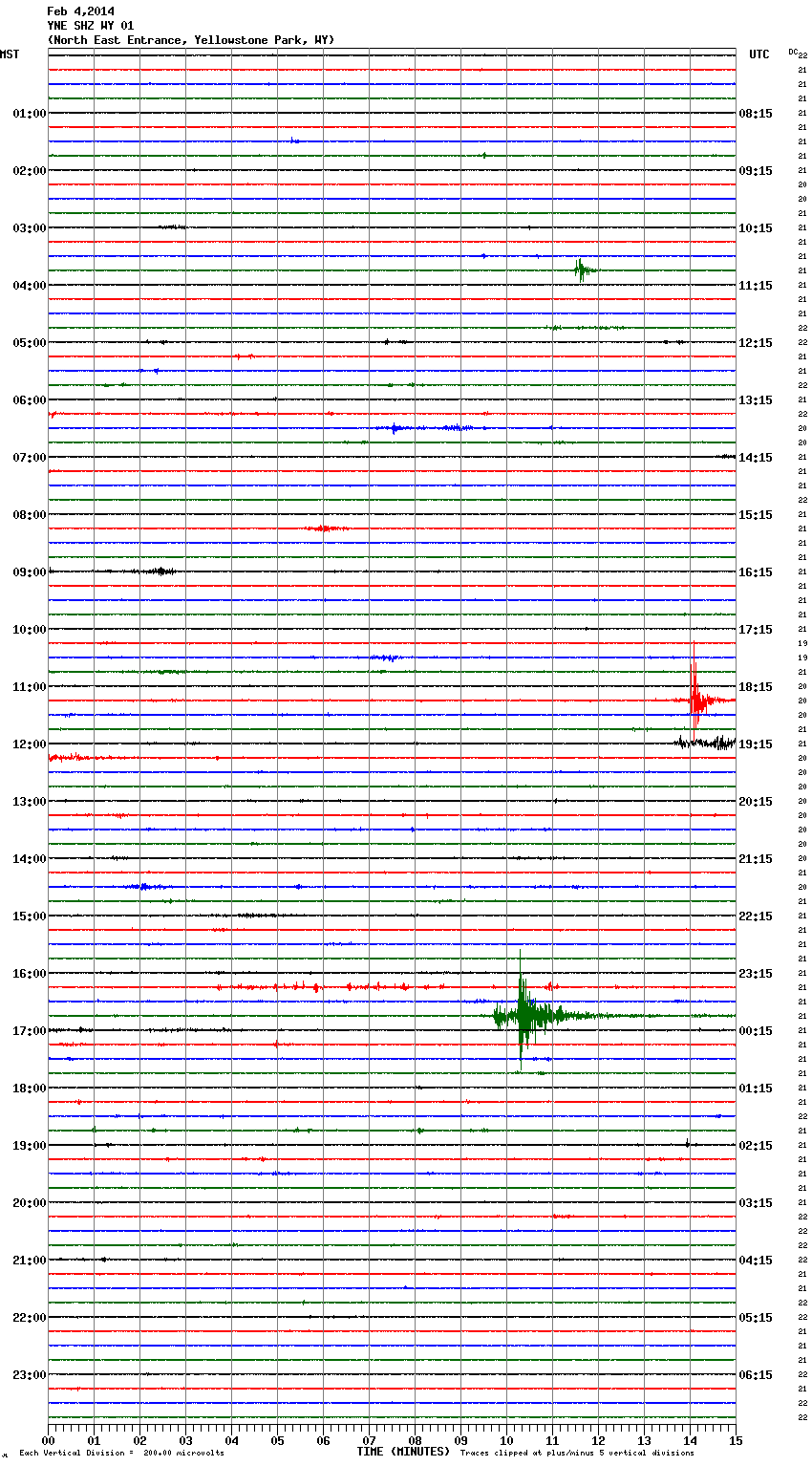
Task: Select the "14:00" MST row label
Action: point(30,859)
